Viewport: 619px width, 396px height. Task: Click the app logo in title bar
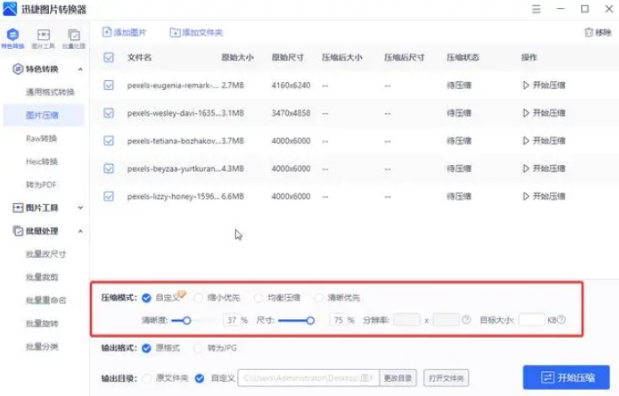coord(9,9)
